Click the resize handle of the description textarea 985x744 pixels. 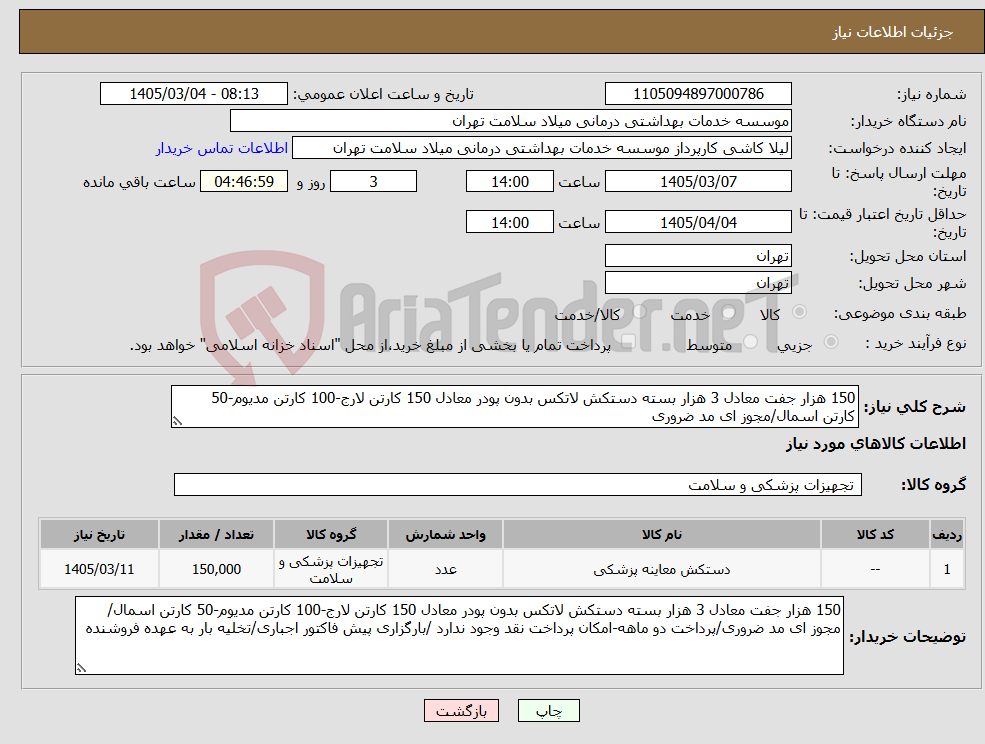tap(177, 422)
